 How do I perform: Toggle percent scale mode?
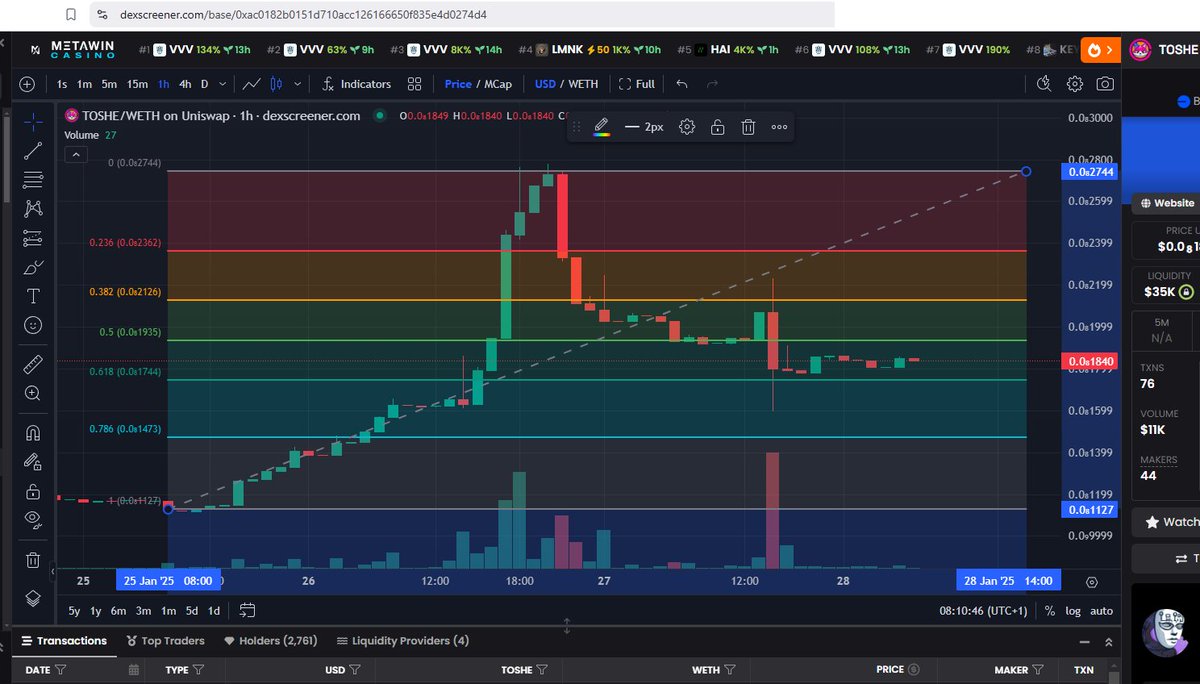tap(1049, 610)
